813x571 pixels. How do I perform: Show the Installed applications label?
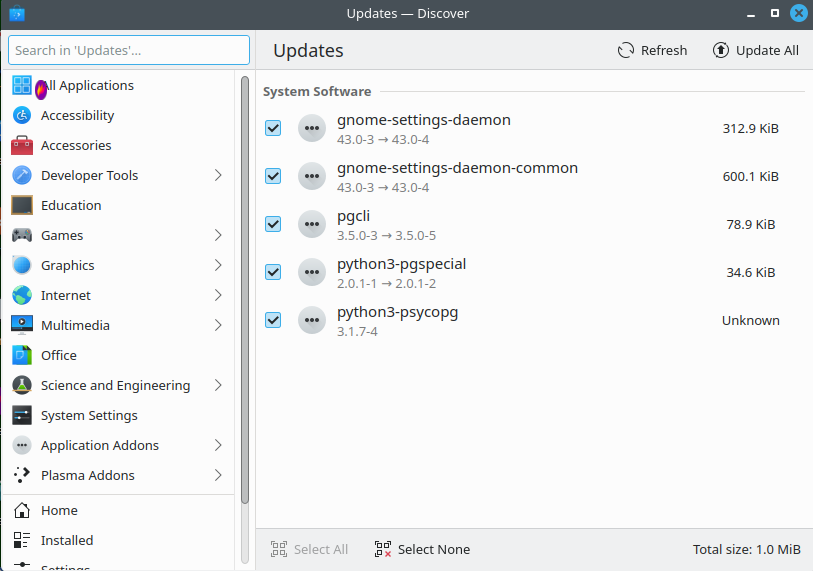(x=67, y=540)
